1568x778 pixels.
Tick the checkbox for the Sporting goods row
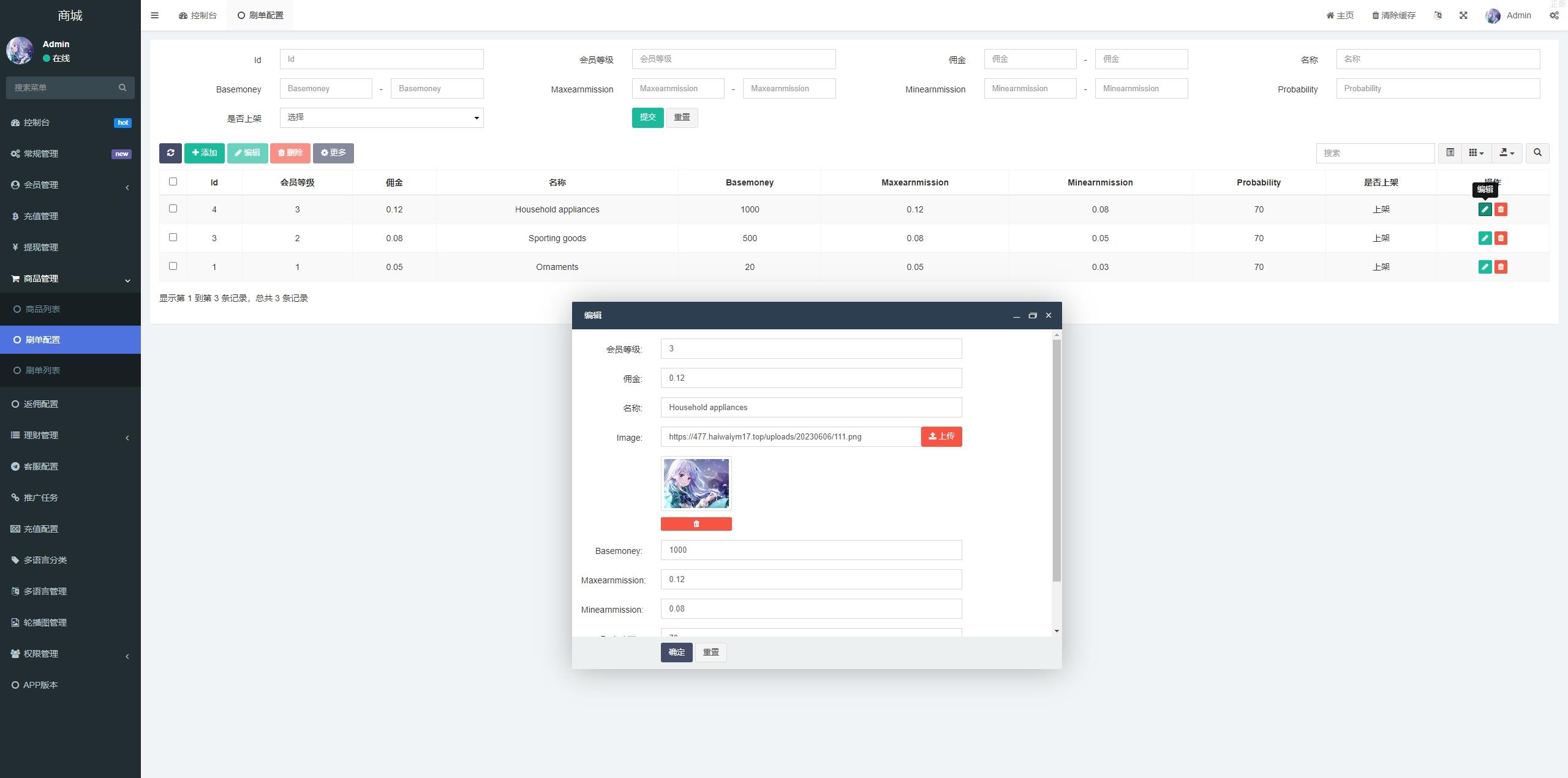pos(173,238)
